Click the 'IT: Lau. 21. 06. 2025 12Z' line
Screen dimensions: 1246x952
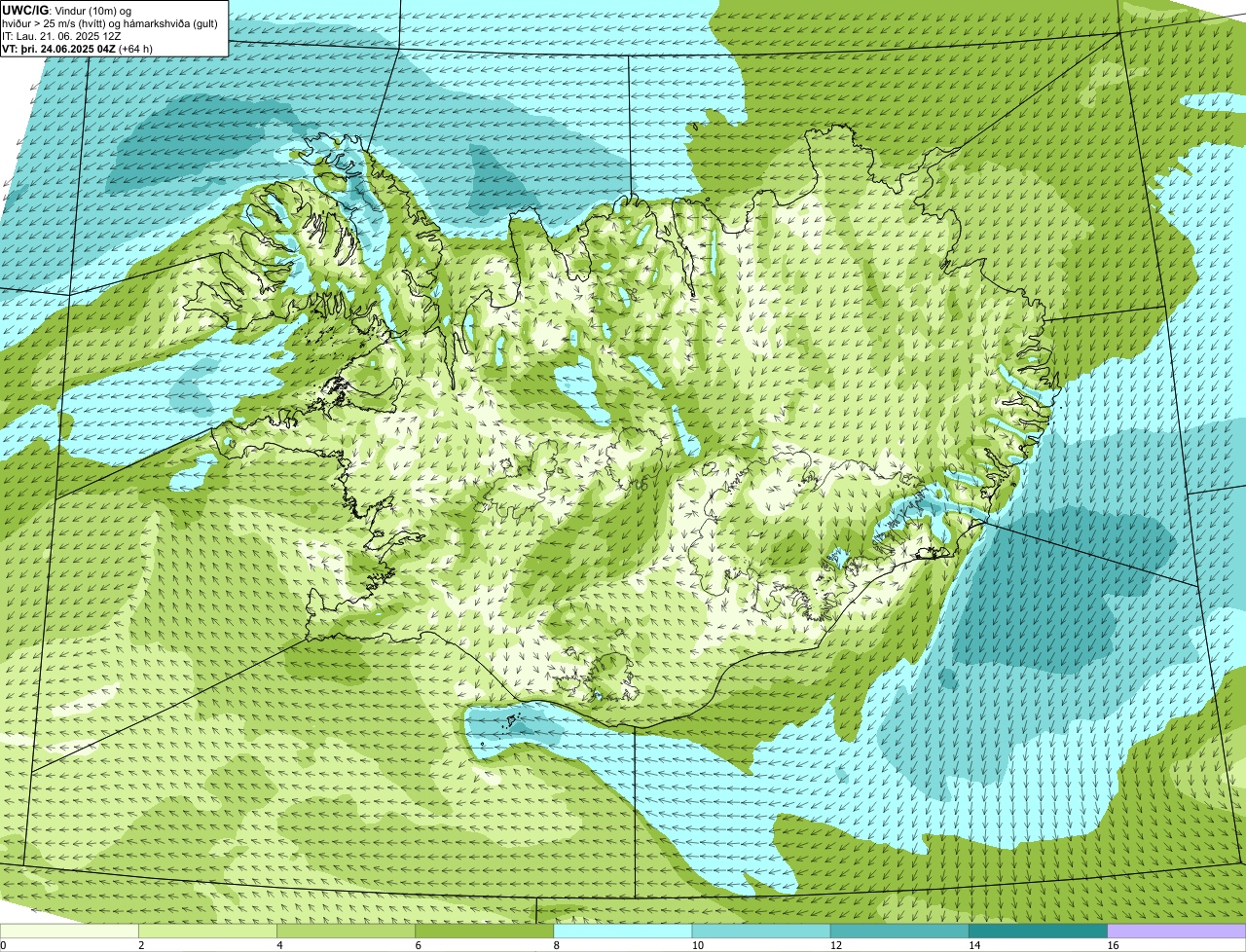coord(62,36)
